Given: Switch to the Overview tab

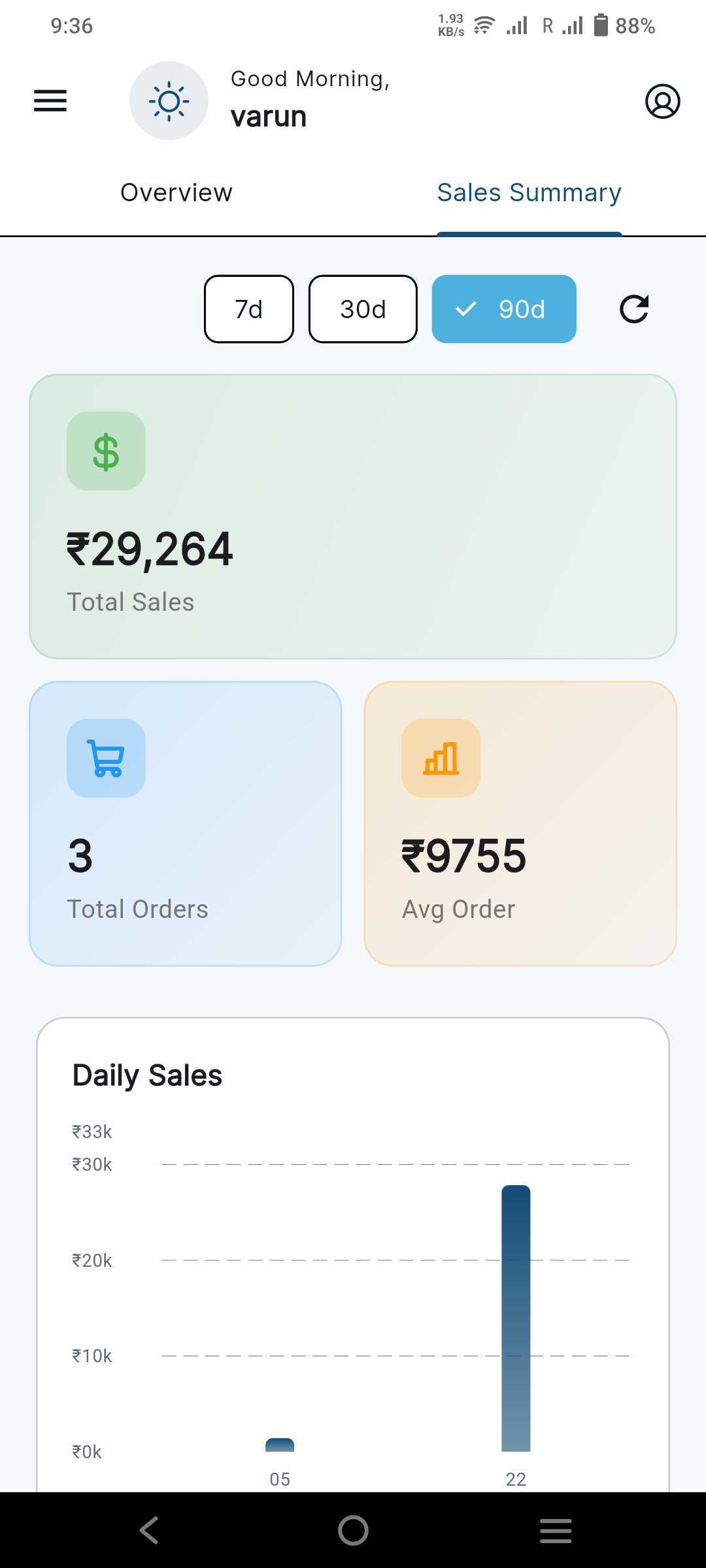Looking at the screenshot, I should [176, 193].
